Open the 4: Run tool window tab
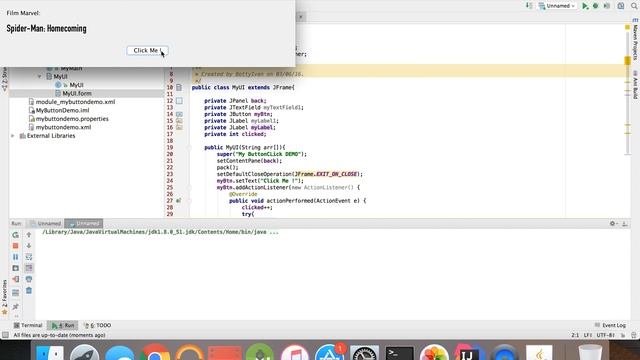 pos(63,325)
